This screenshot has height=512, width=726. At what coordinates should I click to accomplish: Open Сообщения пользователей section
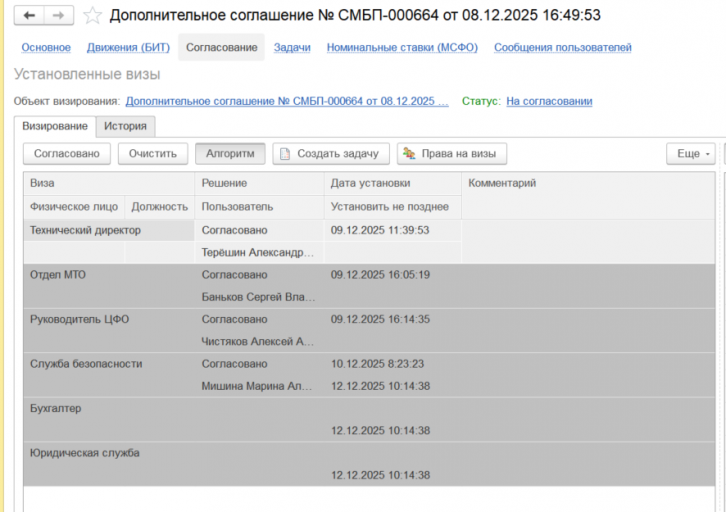coord(563,47)
